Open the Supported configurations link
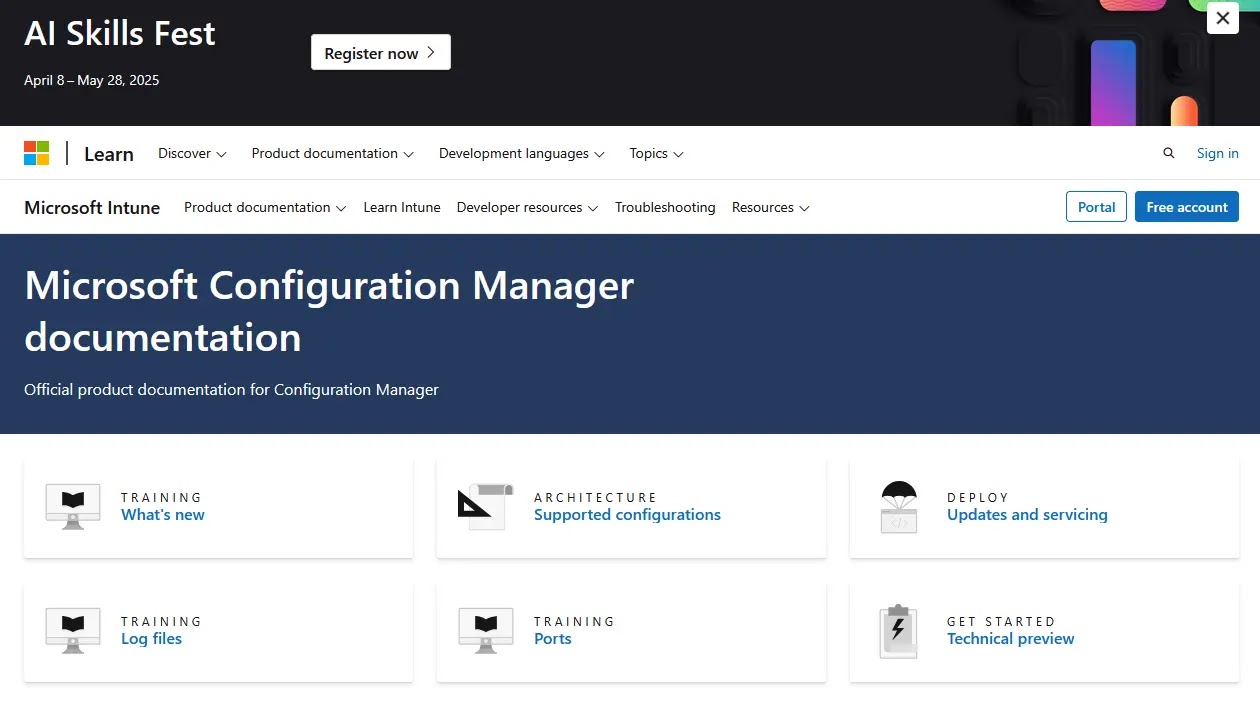 (x=627, y=515)
